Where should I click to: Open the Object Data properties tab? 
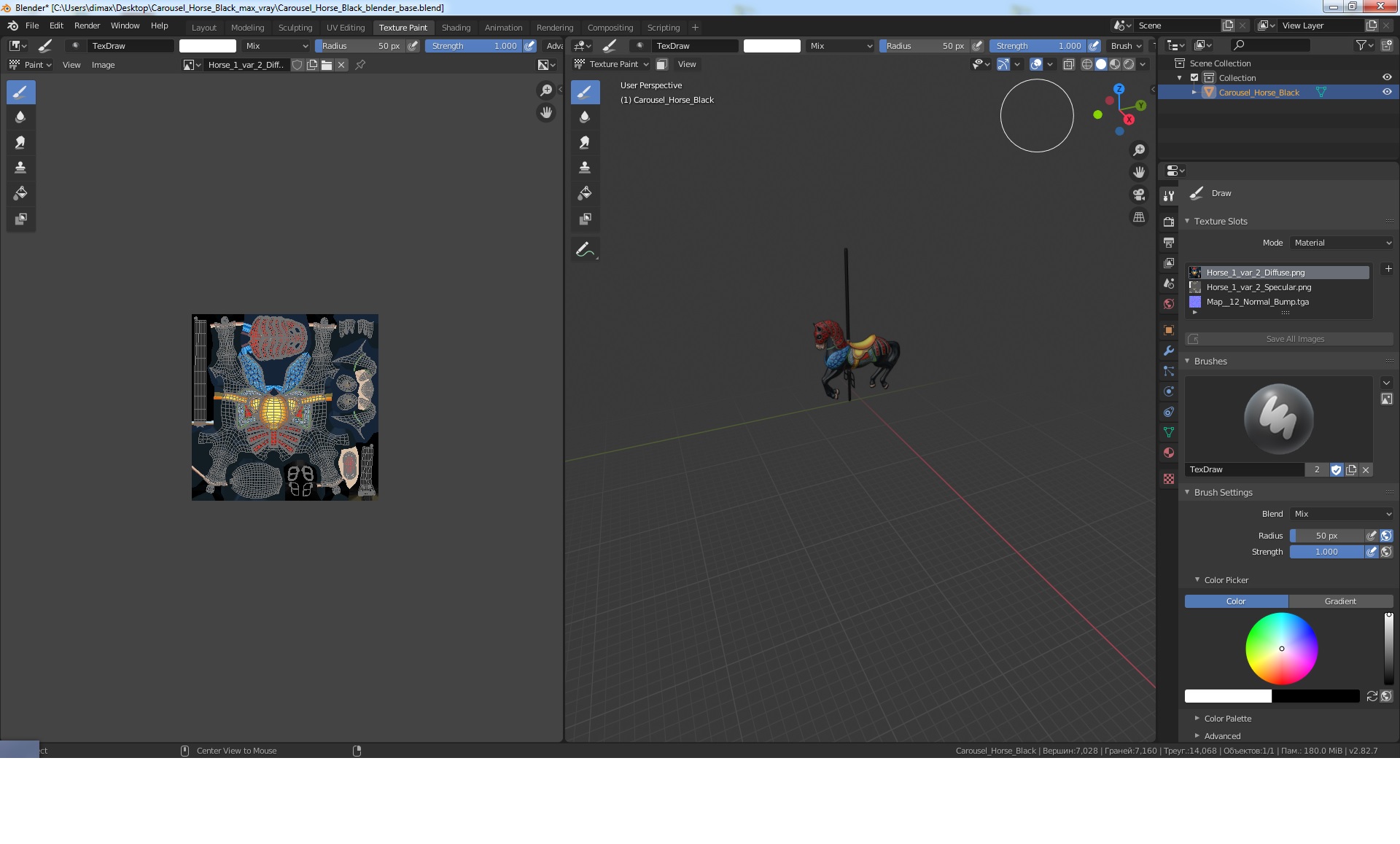(1169, 432)
